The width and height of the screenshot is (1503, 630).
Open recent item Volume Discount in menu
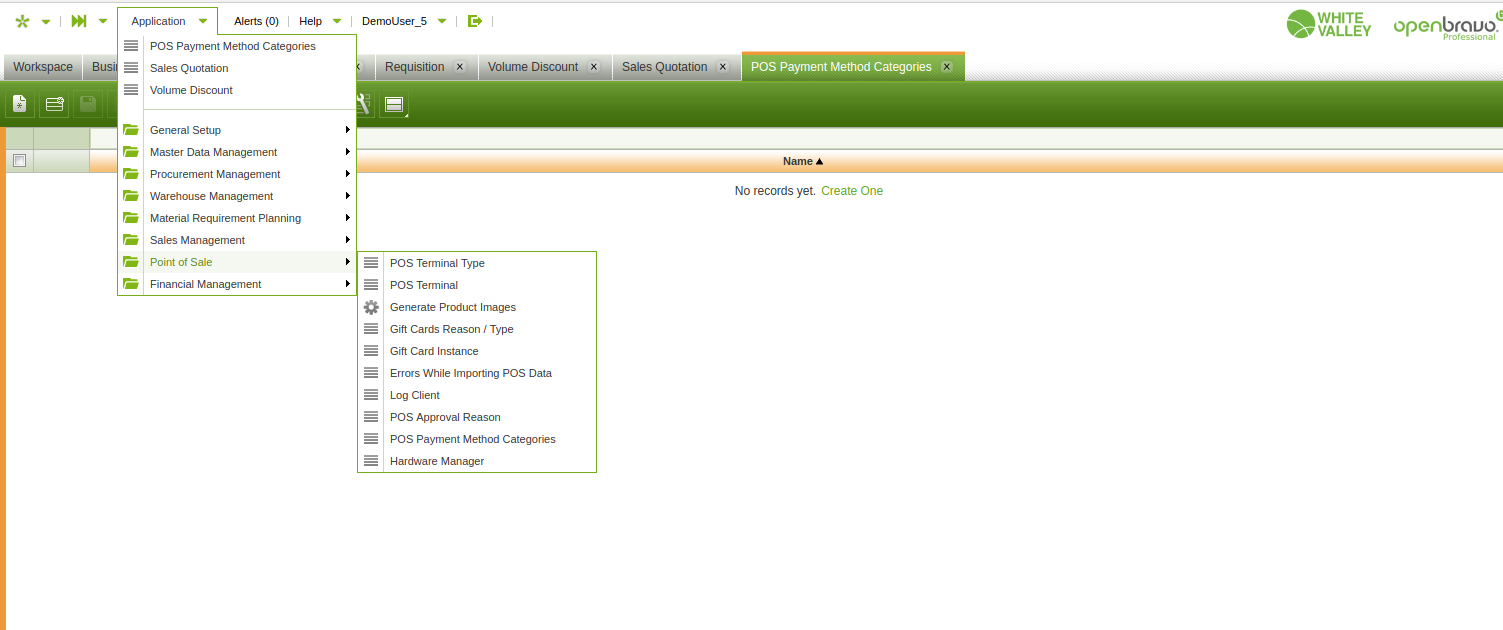(191, 90)
